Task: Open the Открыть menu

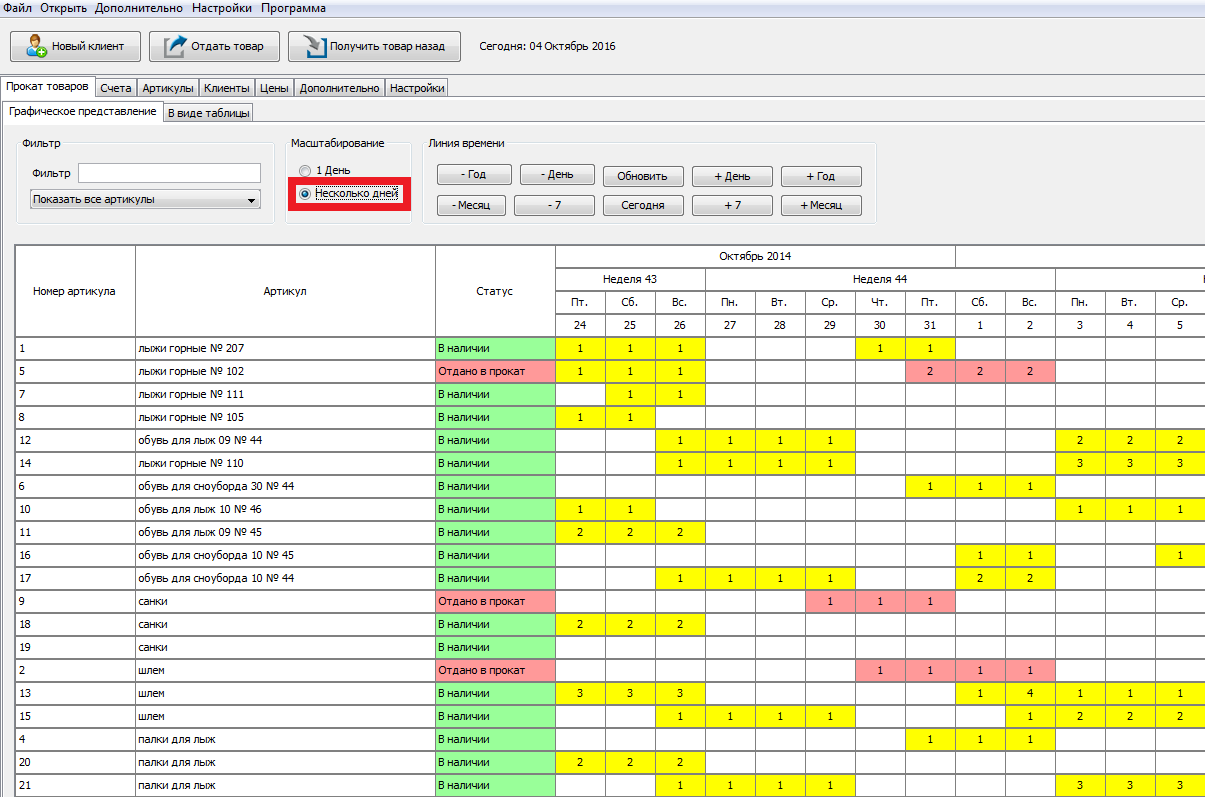Action: [x=64, y=8]
